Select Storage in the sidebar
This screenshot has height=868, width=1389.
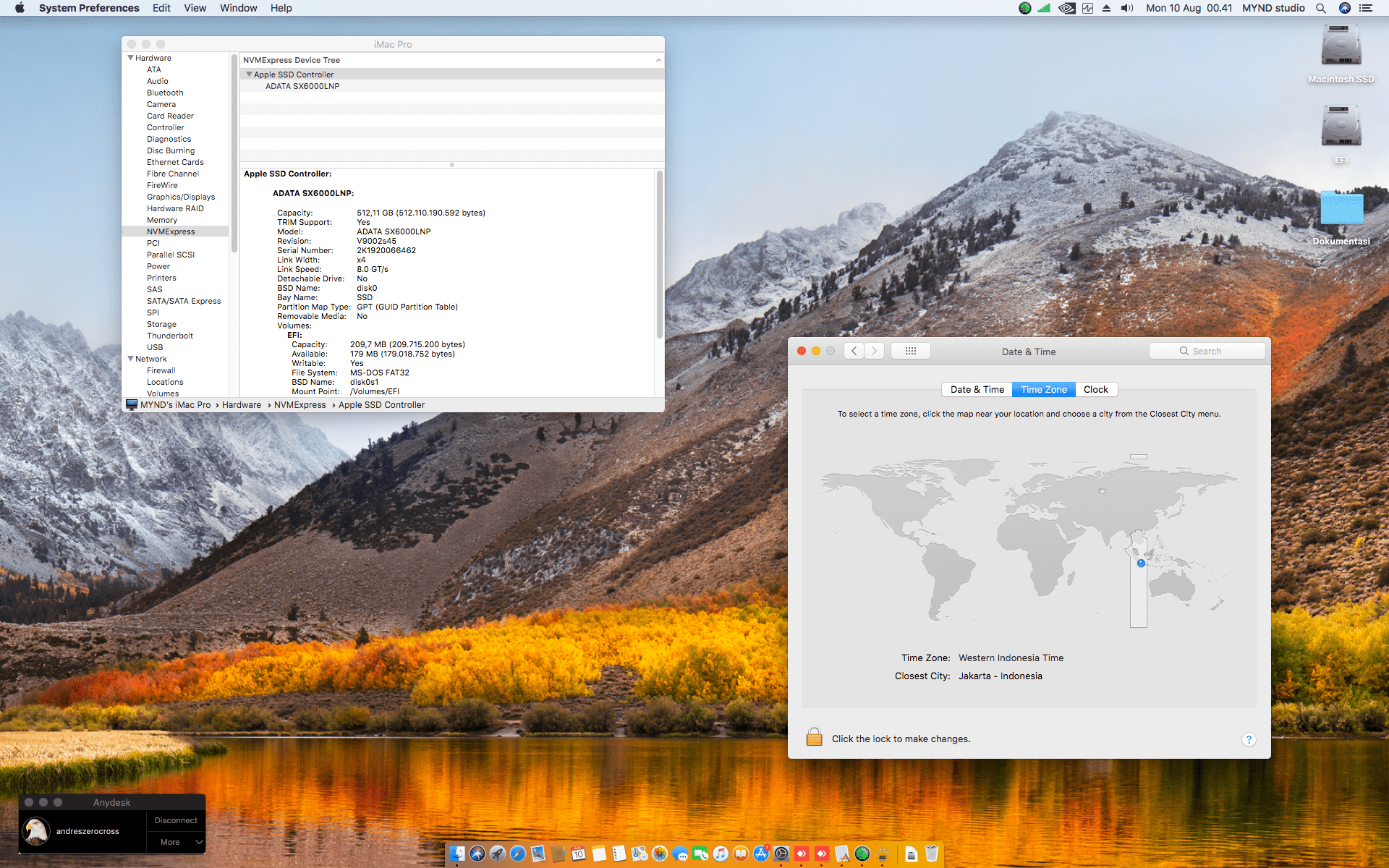tap(161, 324)
